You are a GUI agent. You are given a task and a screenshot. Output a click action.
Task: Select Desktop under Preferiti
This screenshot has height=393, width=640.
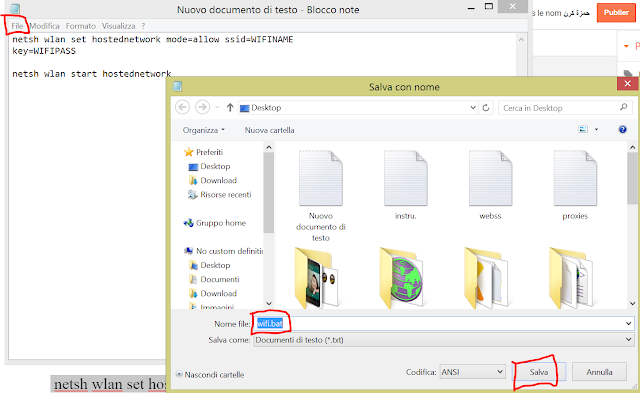[209, 167]
